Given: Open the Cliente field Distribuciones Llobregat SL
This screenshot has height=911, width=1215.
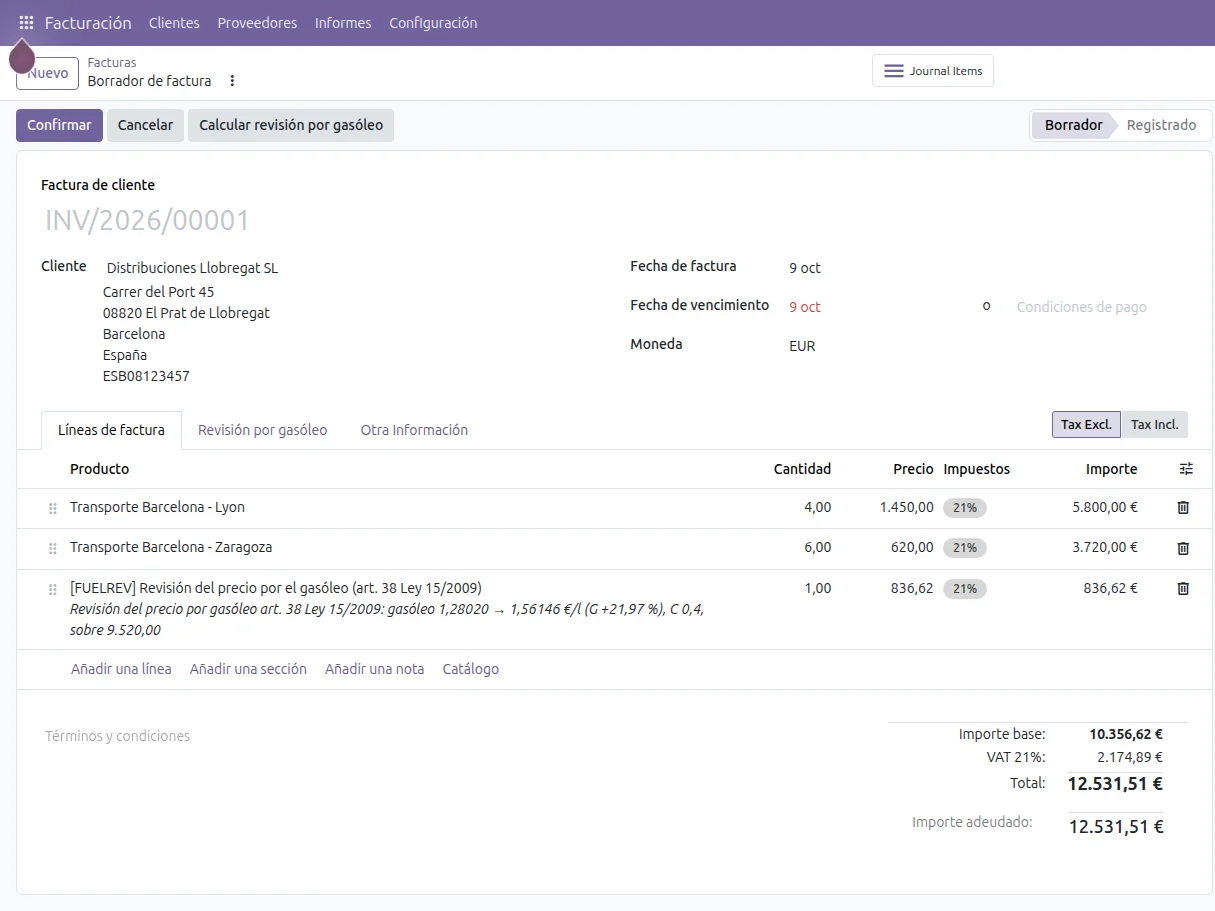Looking at the screenshot, I should 192,268.
